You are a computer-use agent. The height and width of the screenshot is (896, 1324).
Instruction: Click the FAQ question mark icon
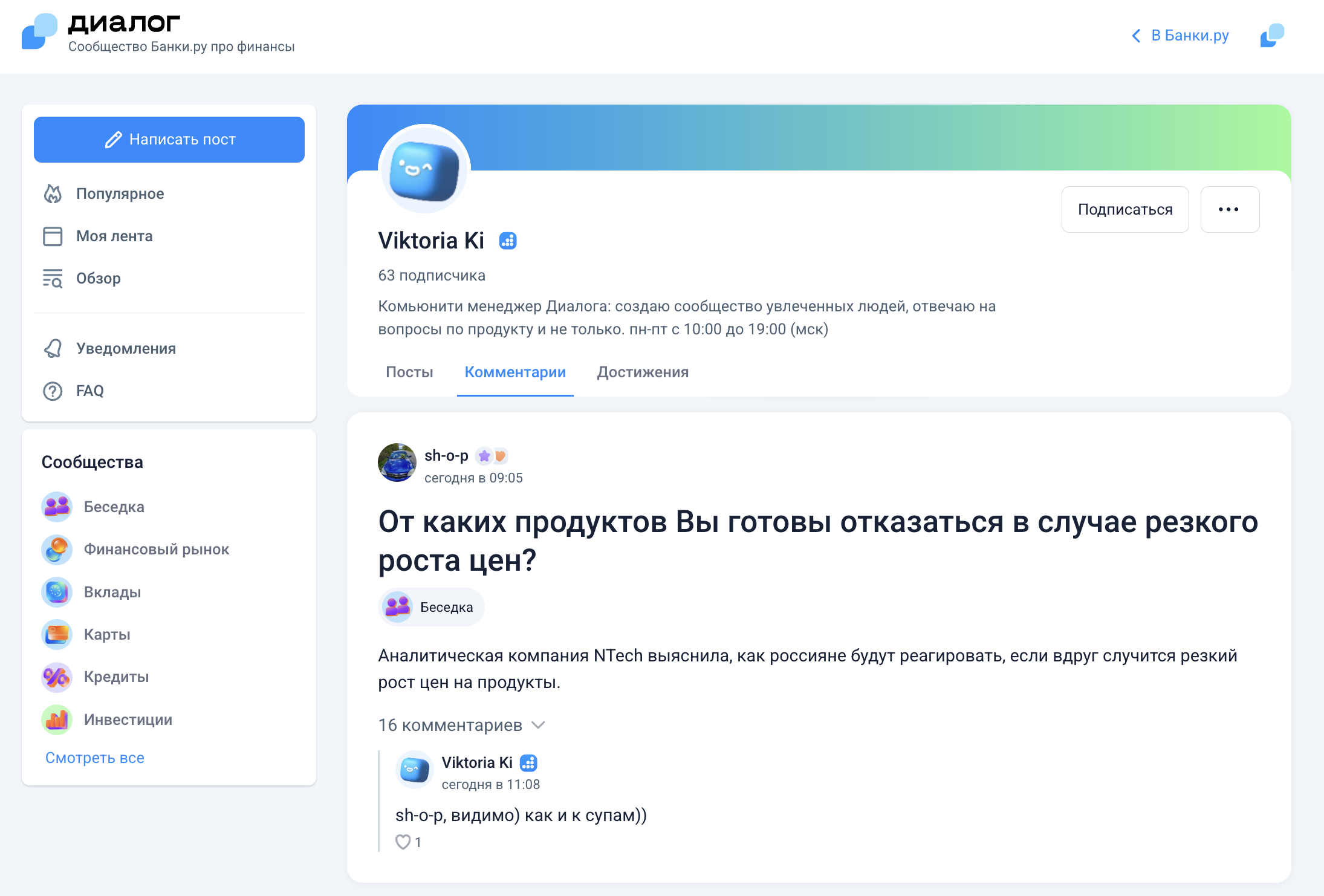[53, 391]
